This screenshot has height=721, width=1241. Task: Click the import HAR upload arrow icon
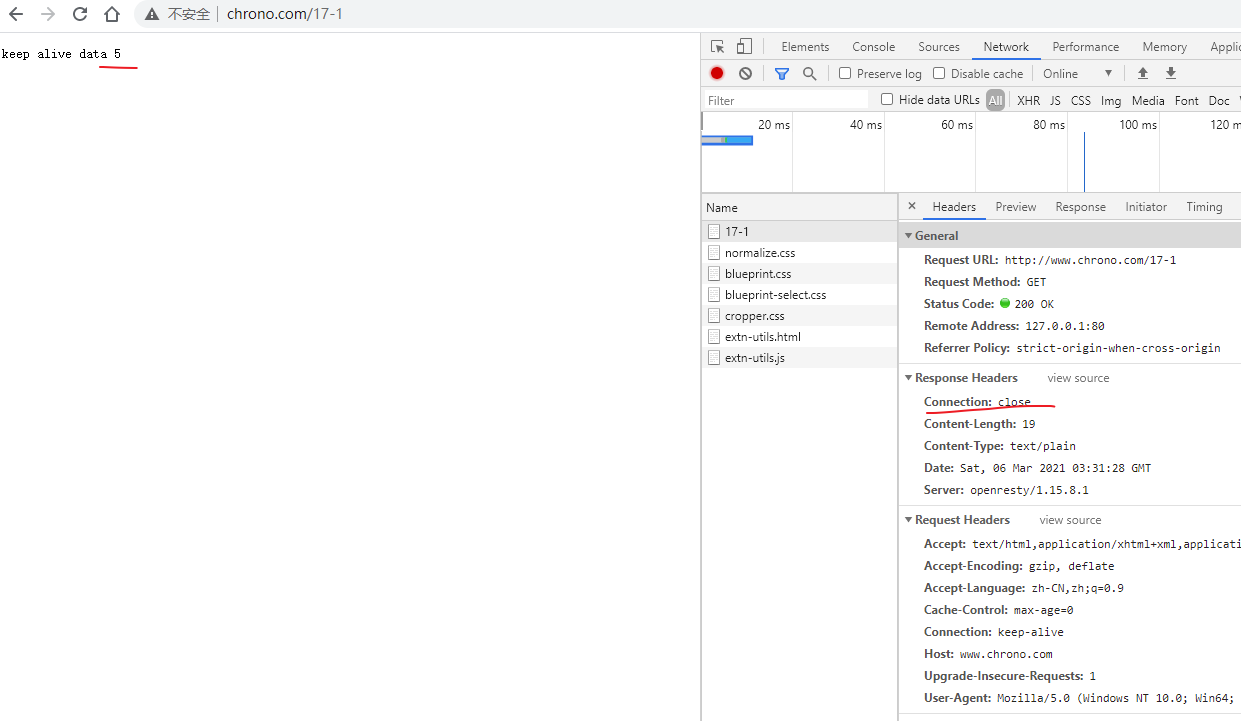click(1143, 73)
